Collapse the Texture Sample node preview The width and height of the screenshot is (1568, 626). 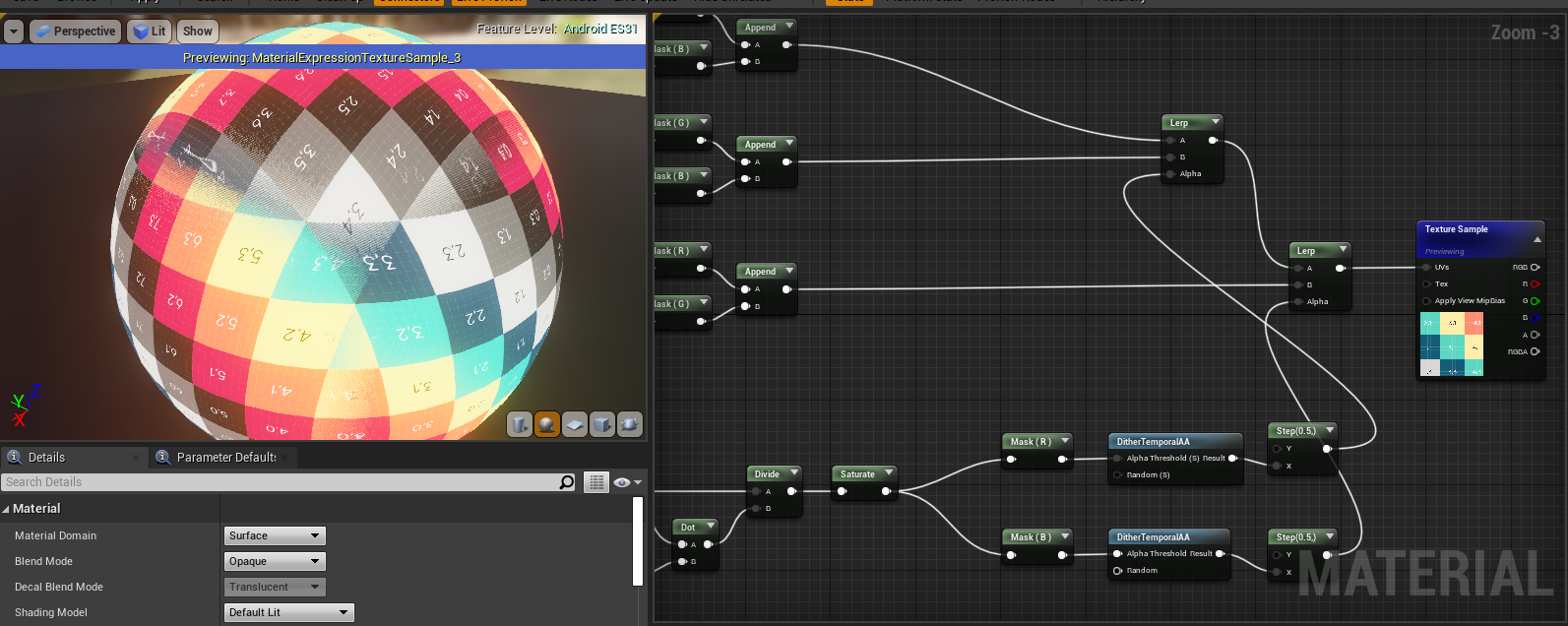click(1537, 239)
